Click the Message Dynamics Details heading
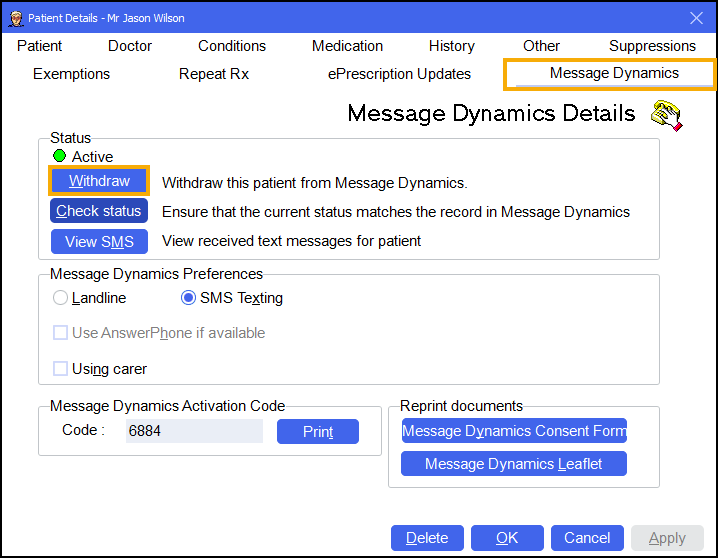The image size is (718, 558). 491,113
